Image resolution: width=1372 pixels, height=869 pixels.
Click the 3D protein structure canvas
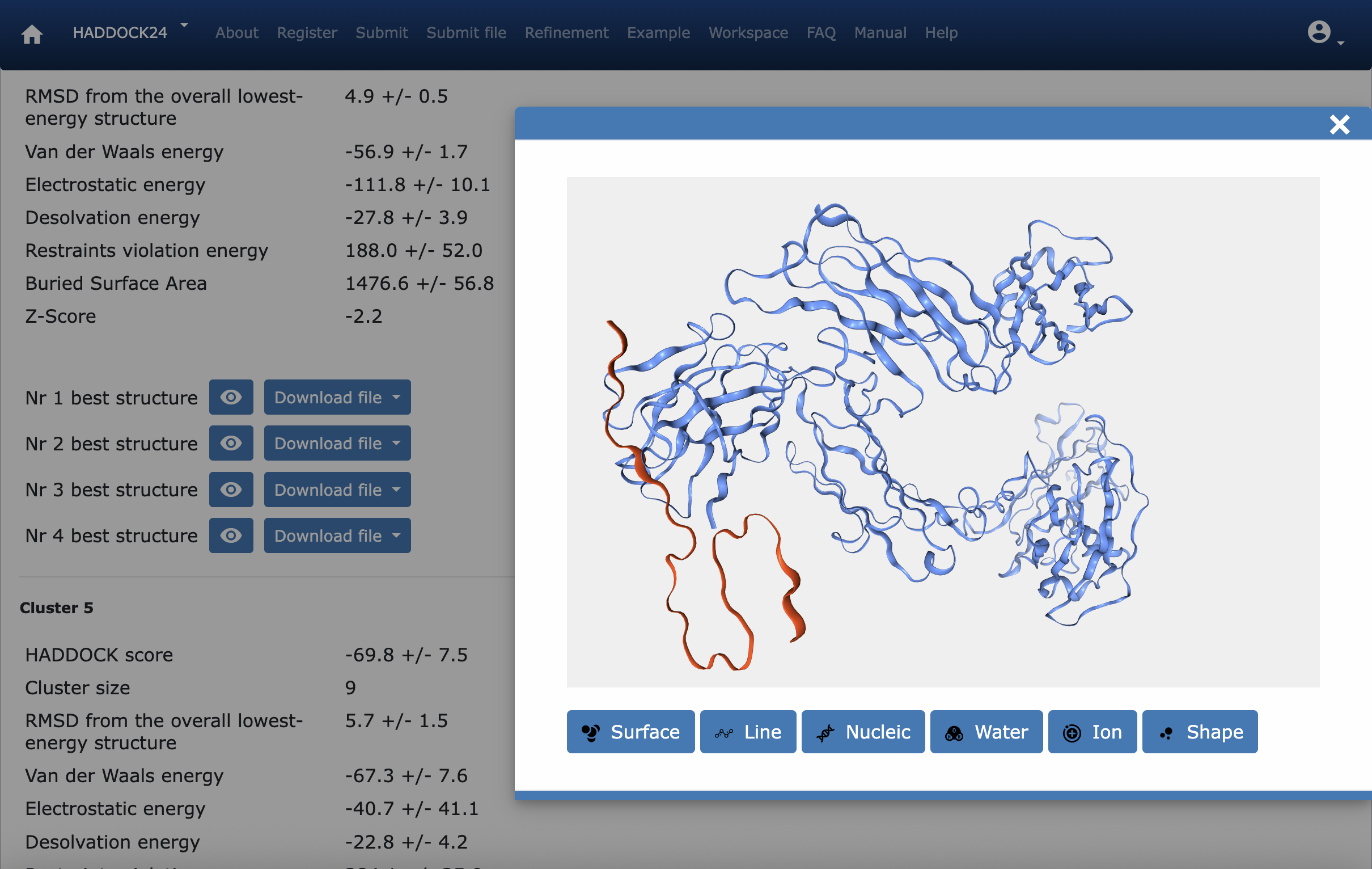tap(942, 432)
